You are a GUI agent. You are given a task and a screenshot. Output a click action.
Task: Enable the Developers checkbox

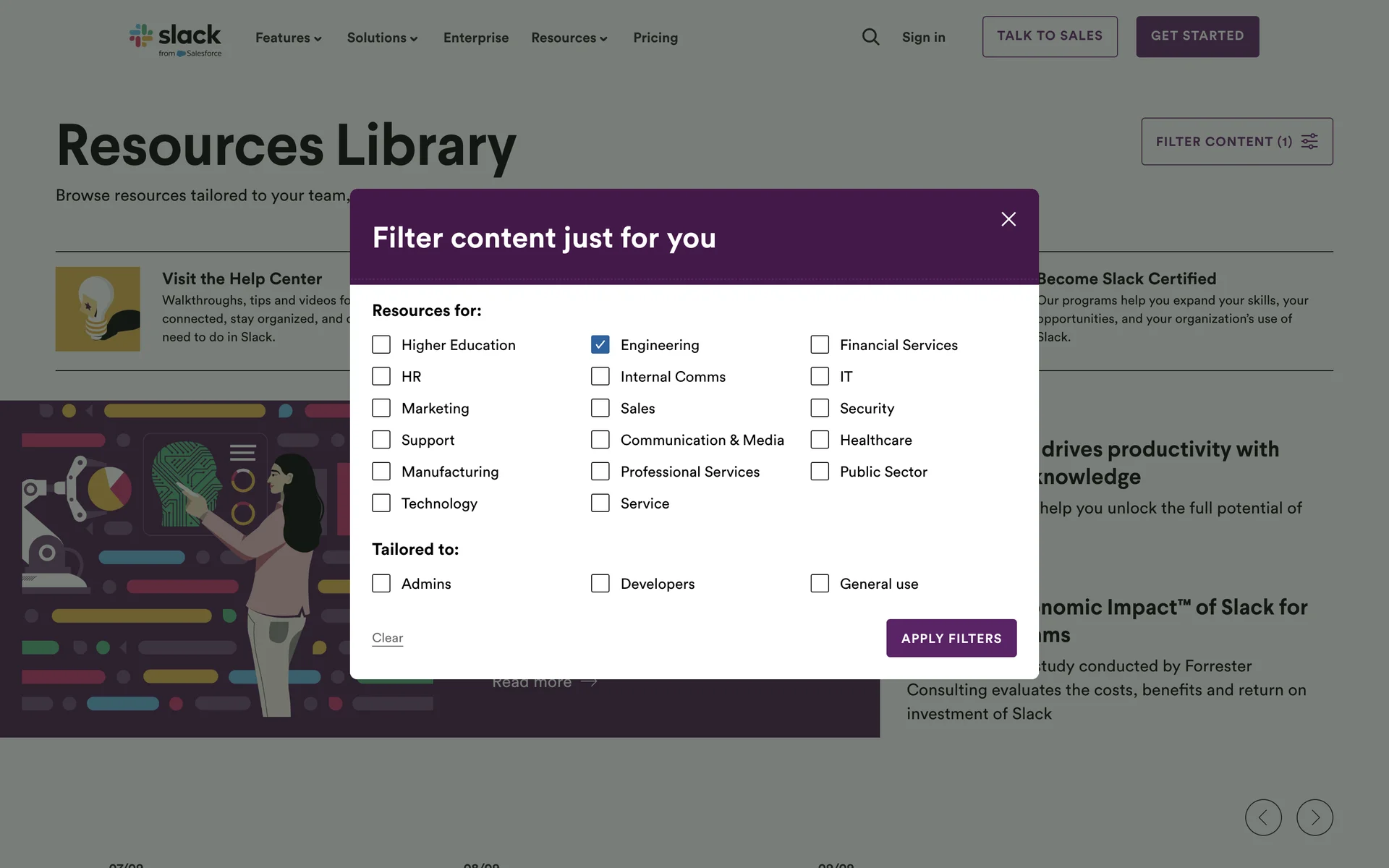coord(600,584)
